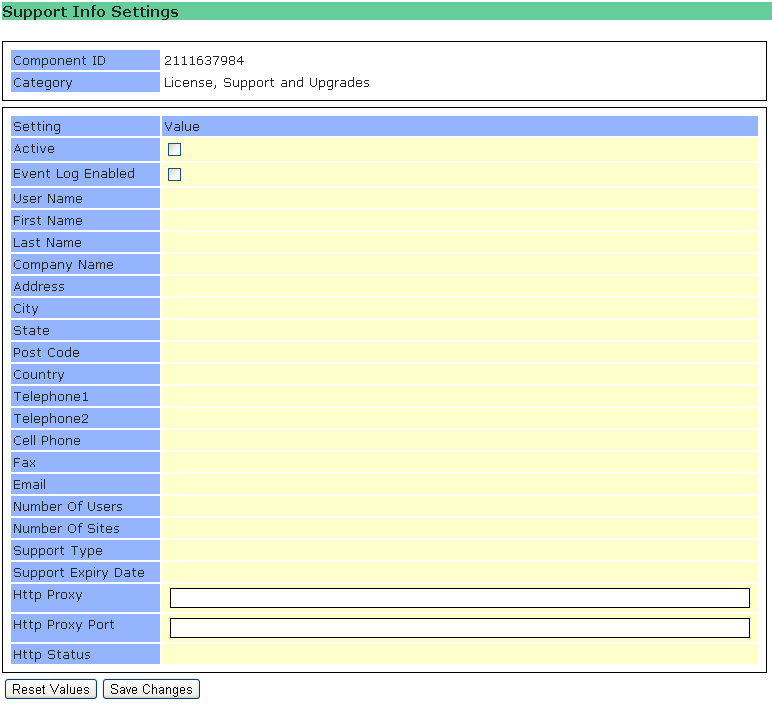Click the Value column header
The height and width of the screenshot is (704, 772).
tap(182, 127)
